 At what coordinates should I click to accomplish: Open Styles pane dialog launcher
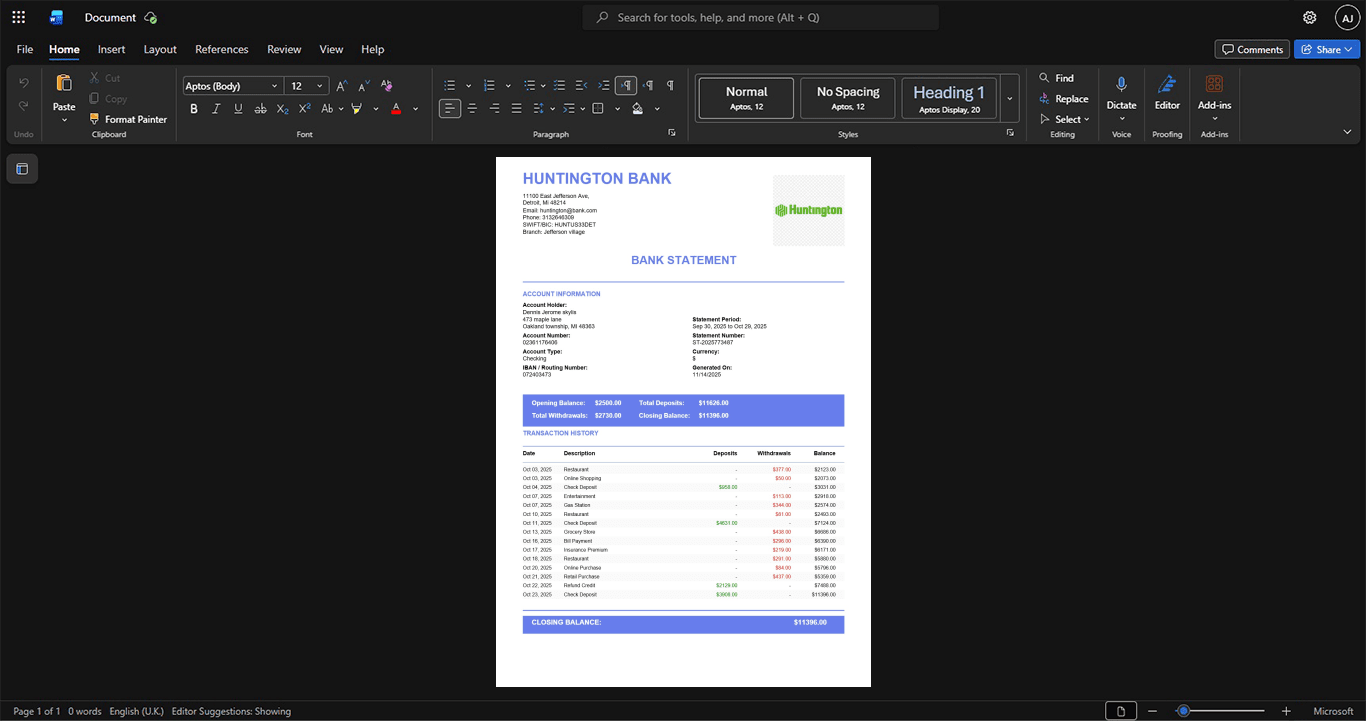[x=1010, y=133]
